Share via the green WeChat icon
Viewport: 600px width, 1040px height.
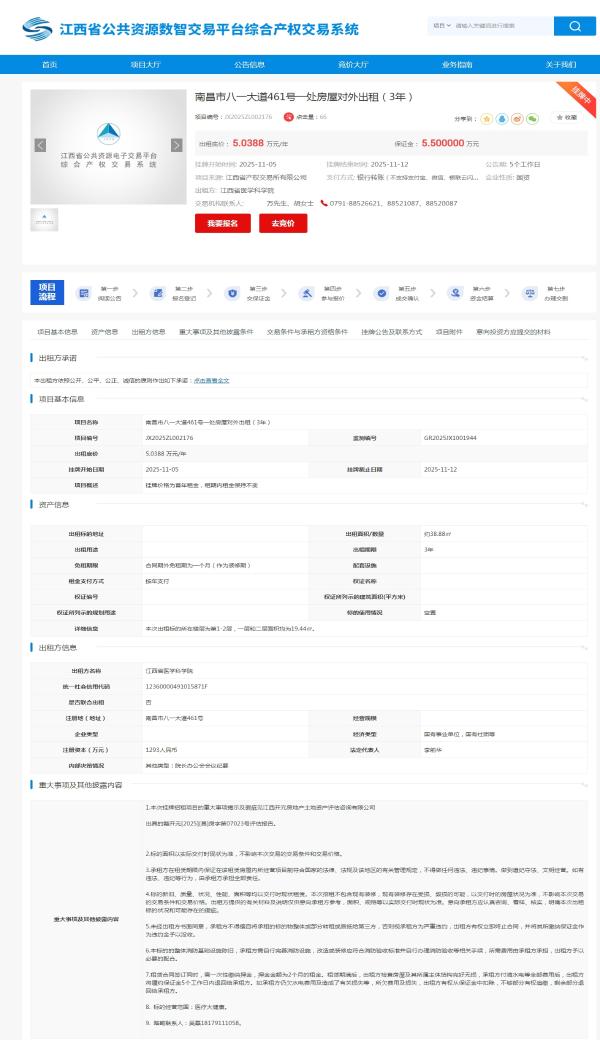(x=533, y=118)
